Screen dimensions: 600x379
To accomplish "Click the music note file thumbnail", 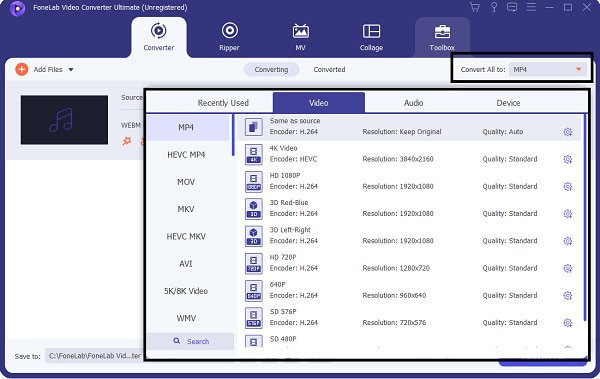I will click(x=64, y=120).
